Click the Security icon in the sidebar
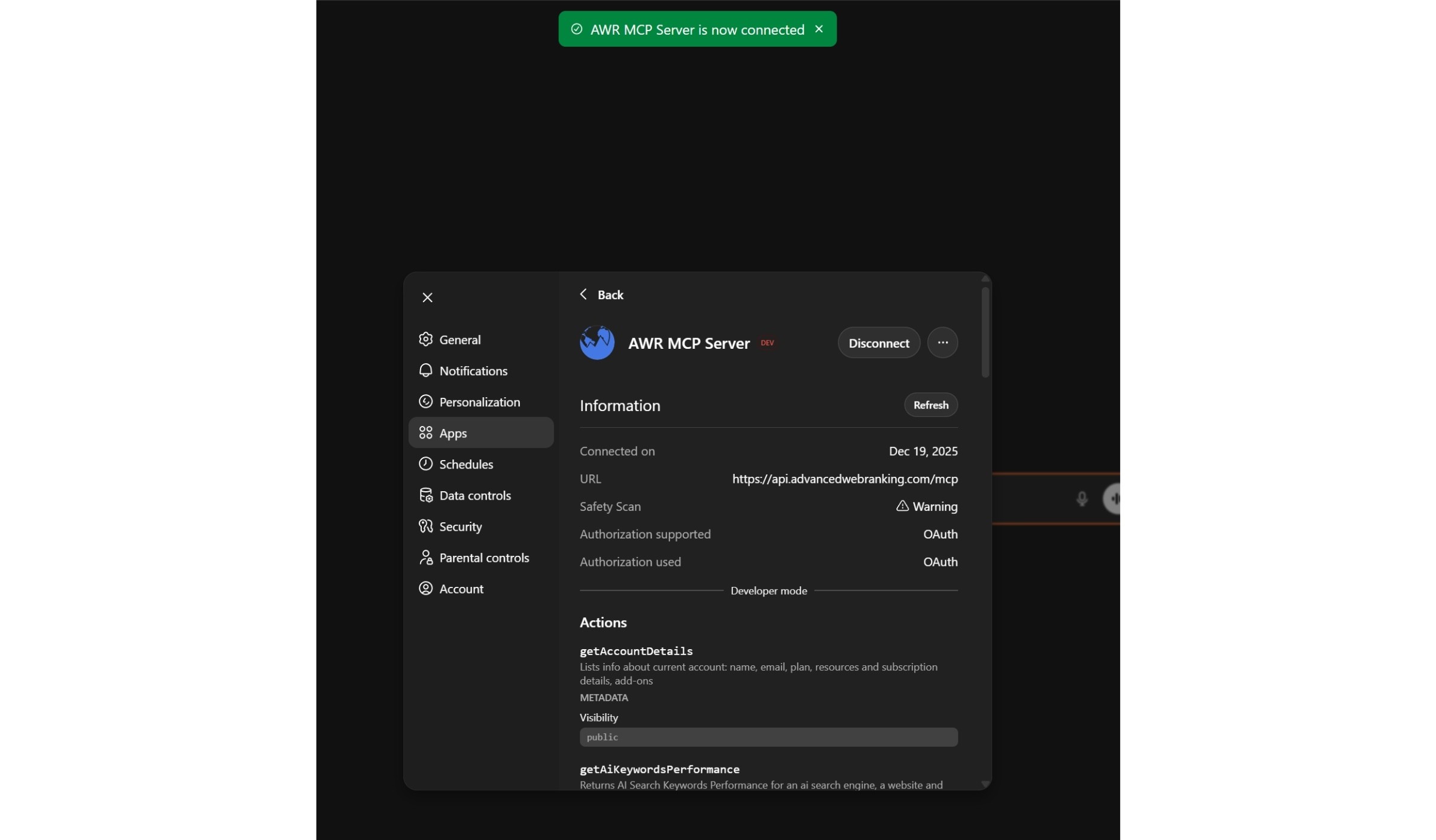1436x840 pixels. (x=425, y=526)
